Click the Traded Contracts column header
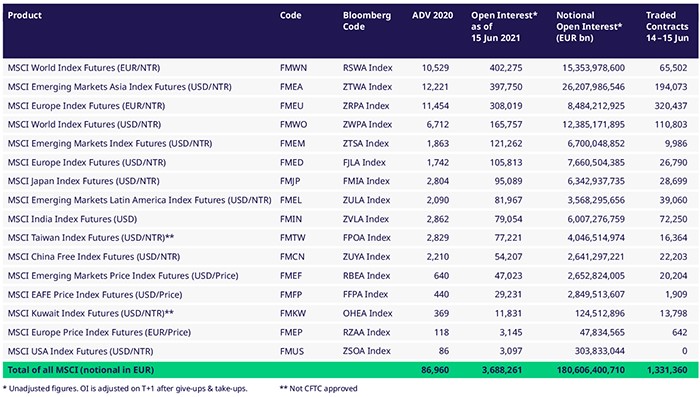The image size is (700, 397). tap(667, 27)
